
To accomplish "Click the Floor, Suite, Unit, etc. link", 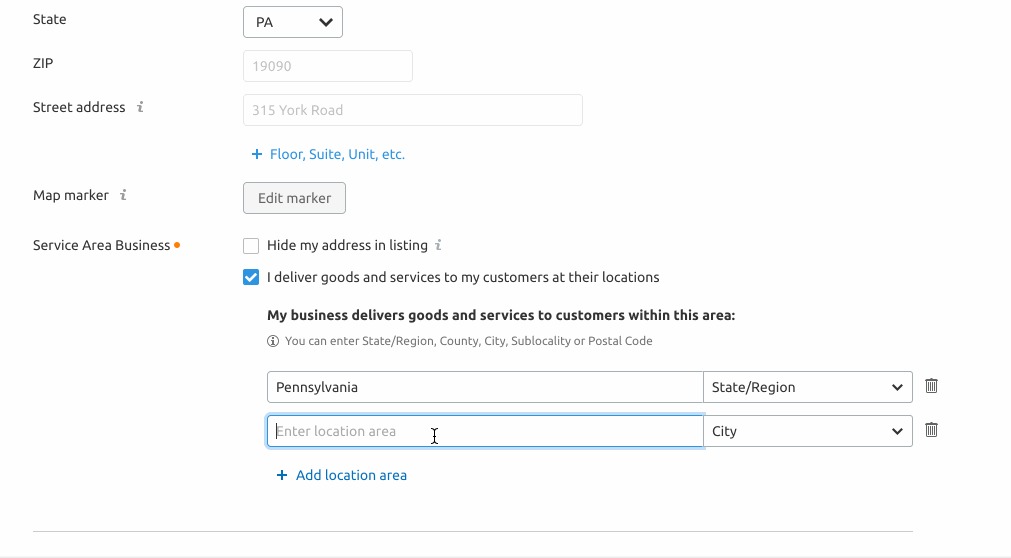I will [x=337, y=154].
